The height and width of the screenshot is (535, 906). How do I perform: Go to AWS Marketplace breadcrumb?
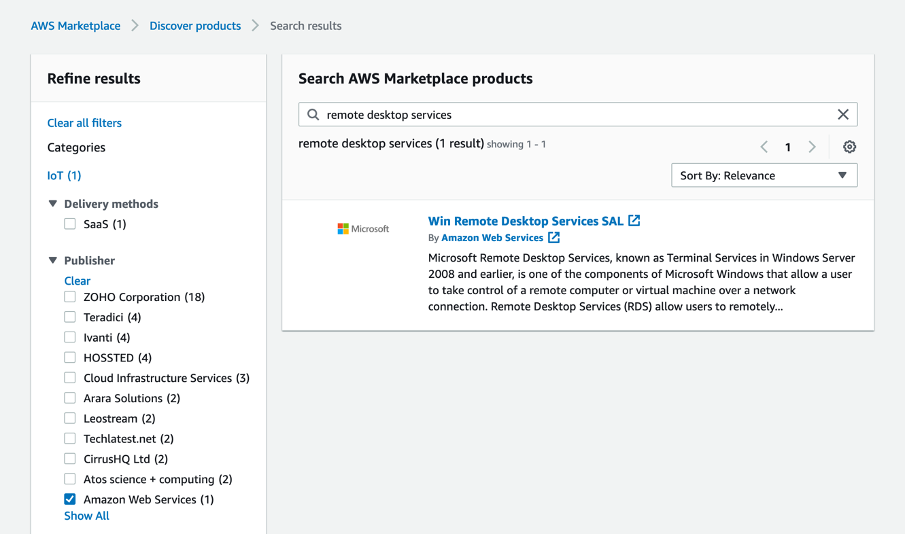click(76, 26)
